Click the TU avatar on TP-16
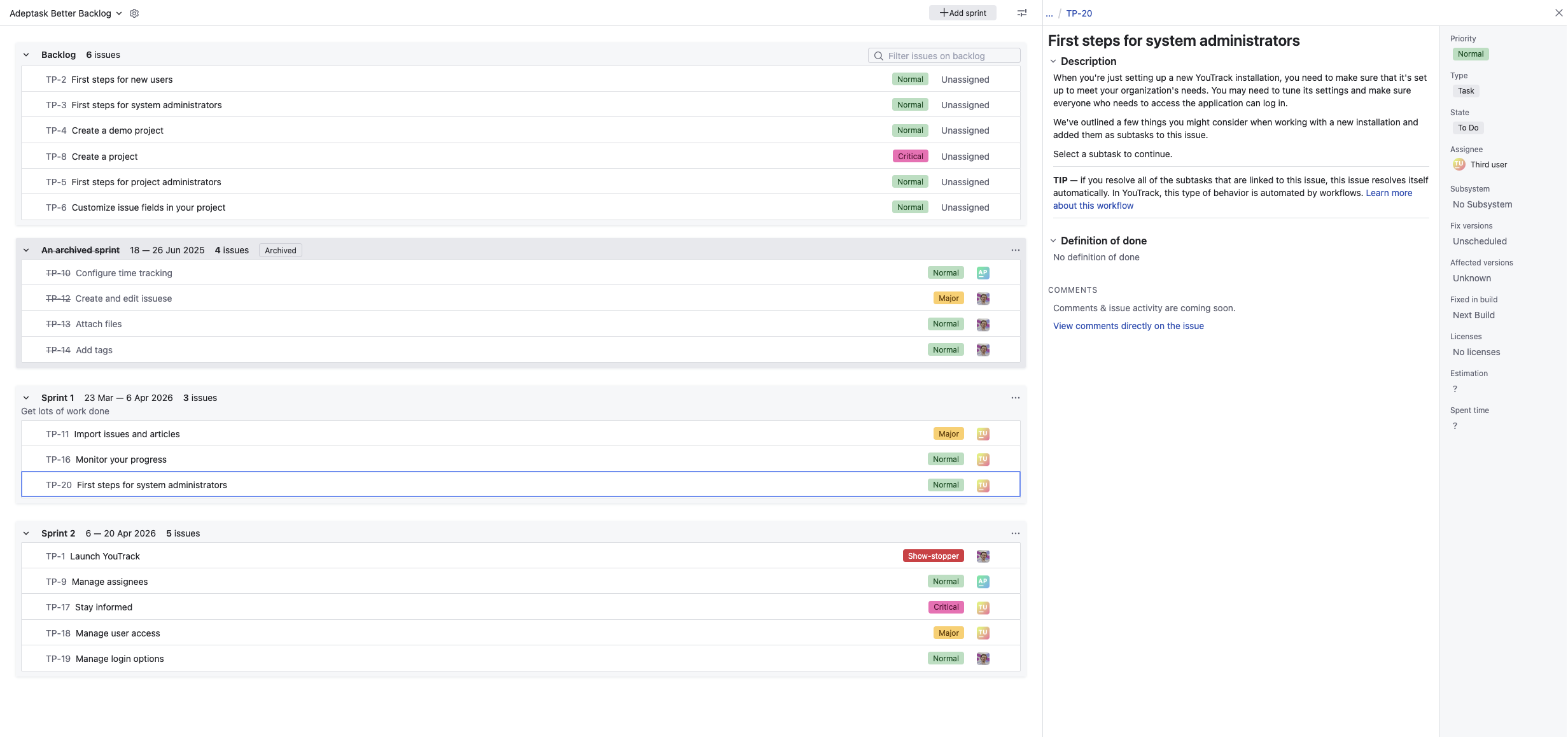 click(983, 460)
